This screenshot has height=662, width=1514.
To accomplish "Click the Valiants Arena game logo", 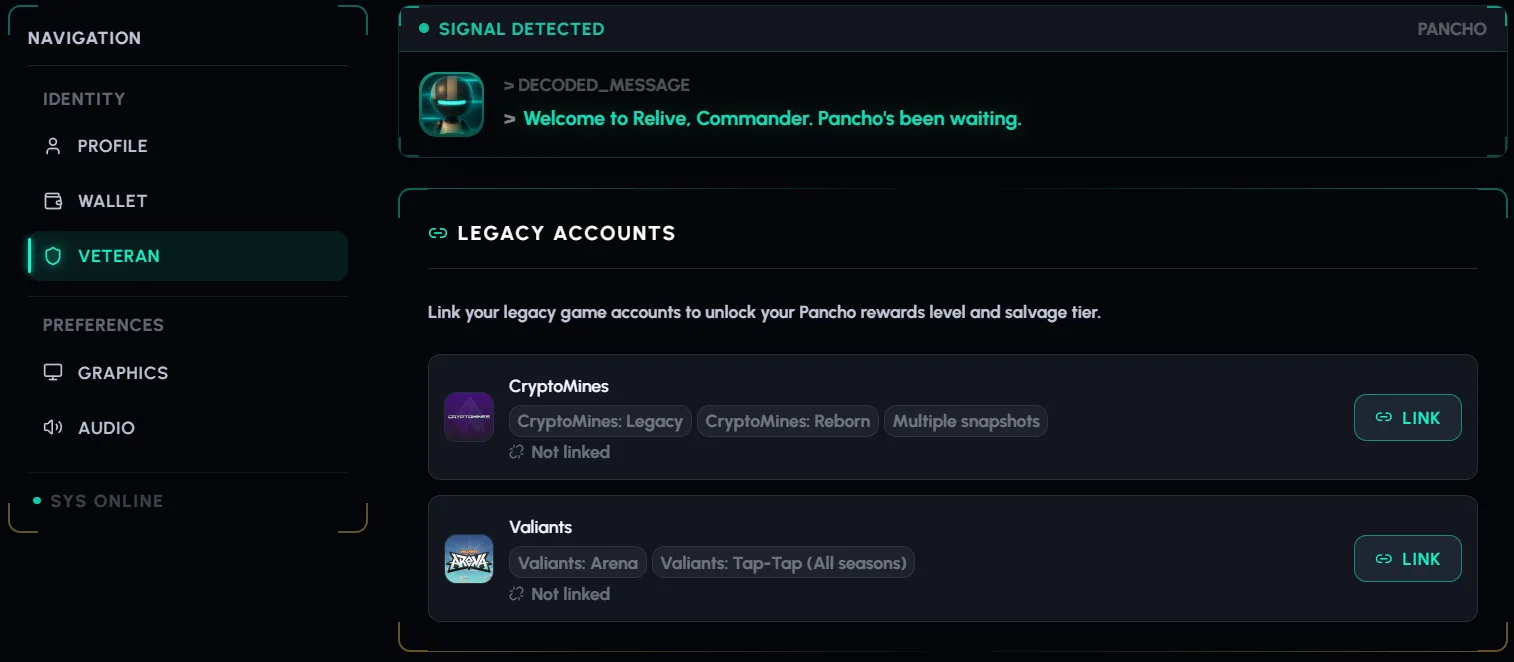I will pyautogui.click(x=469, y=558).
